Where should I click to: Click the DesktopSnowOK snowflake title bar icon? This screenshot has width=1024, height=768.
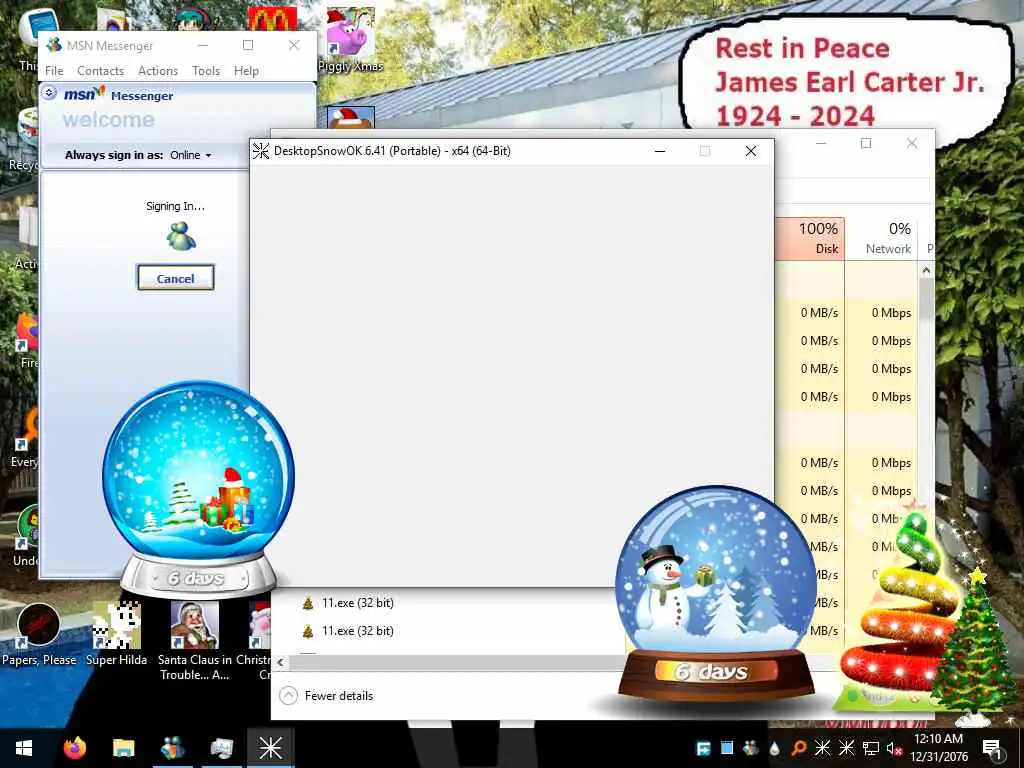(x=261, y=151)
